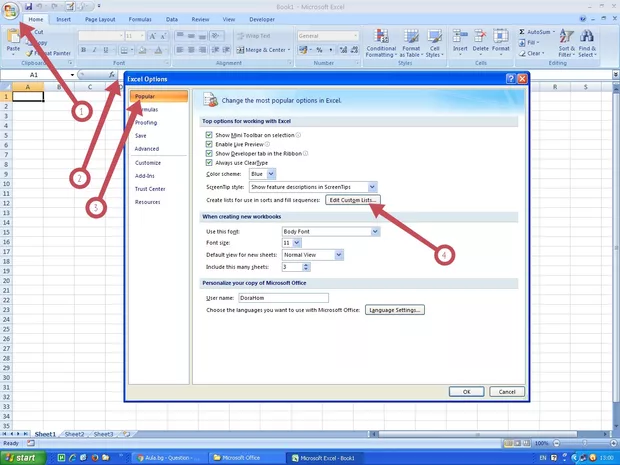Click Save icon in Quick Access Toolbar
The image size is (620, 465).
coord(28,6)
